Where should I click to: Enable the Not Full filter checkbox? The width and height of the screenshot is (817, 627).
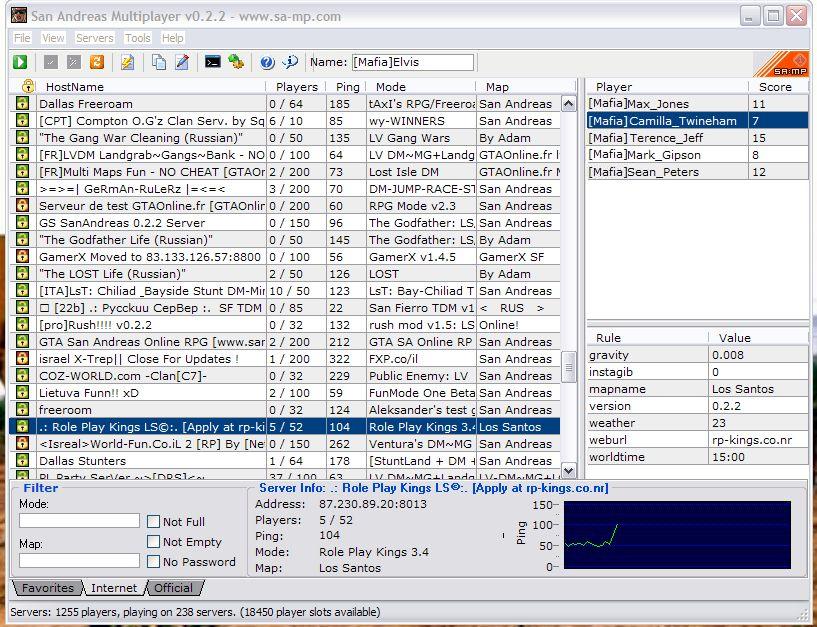[x=153, y=522]
